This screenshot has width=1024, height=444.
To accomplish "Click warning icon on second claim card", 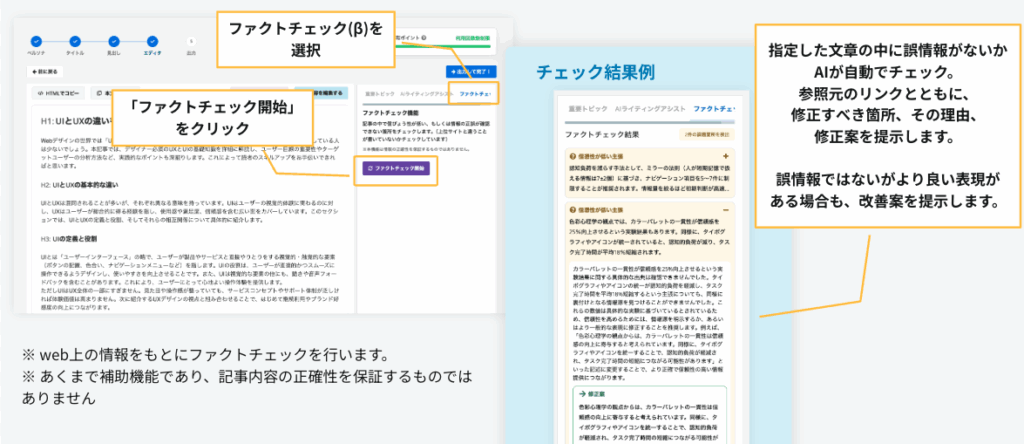I will pos(573,210).
